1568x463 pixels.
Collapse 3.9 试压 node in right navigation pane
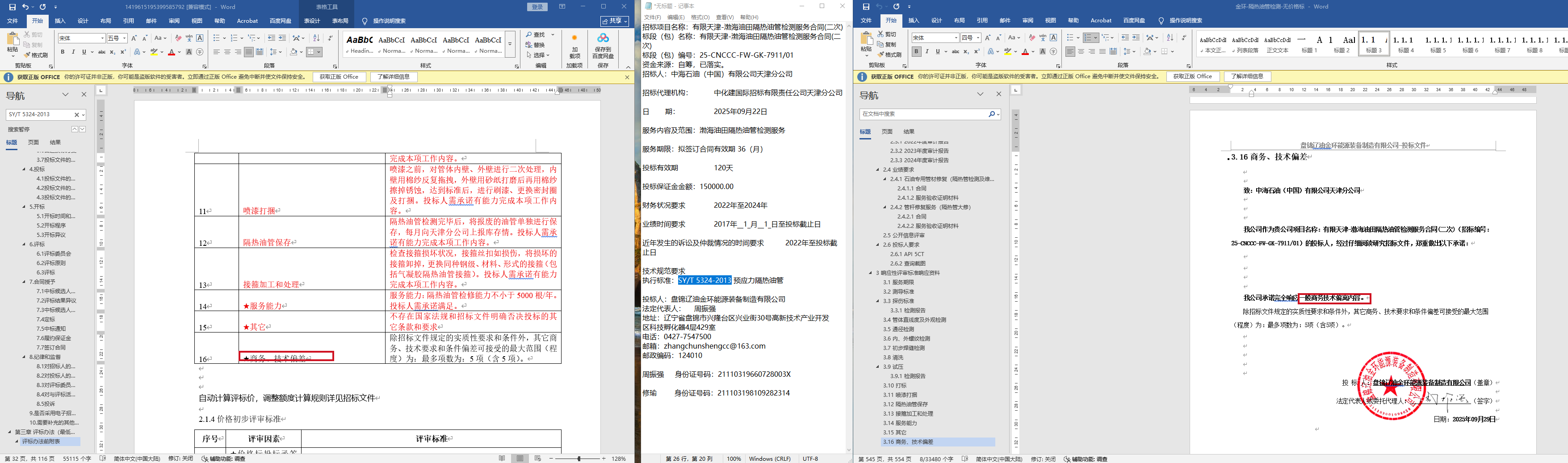(878, 367)
